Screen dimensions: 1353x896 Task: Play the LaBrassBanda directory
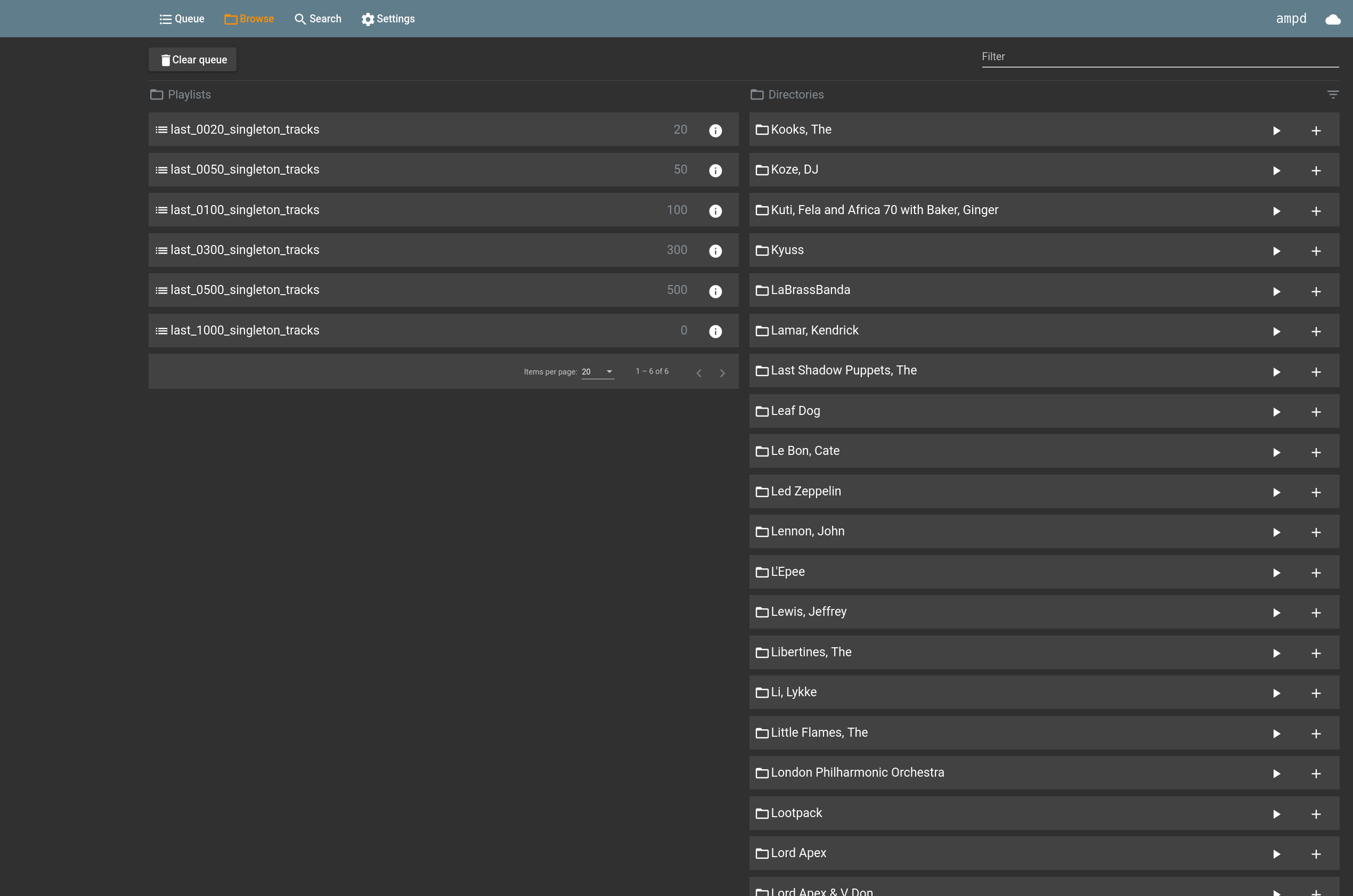[x=1276, y=291]
